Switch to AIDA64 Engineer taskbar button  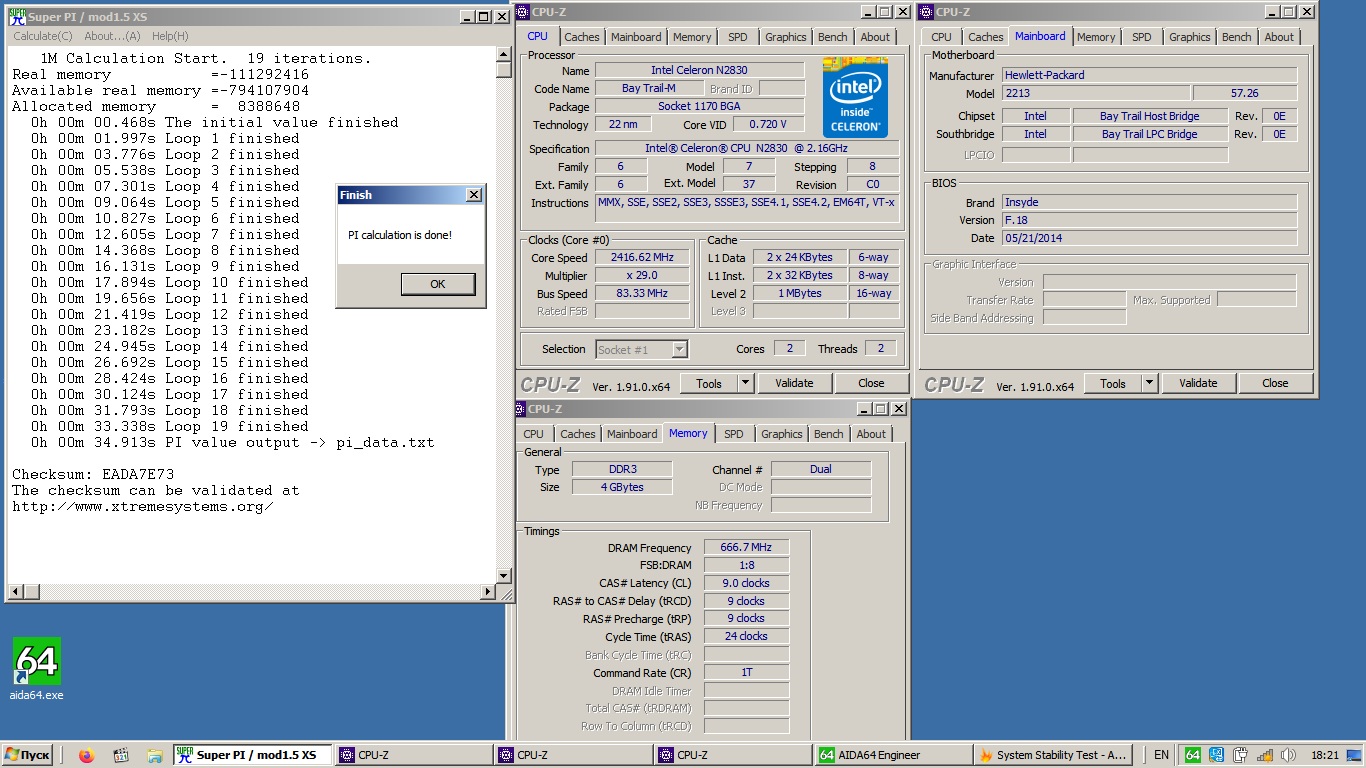893,755
